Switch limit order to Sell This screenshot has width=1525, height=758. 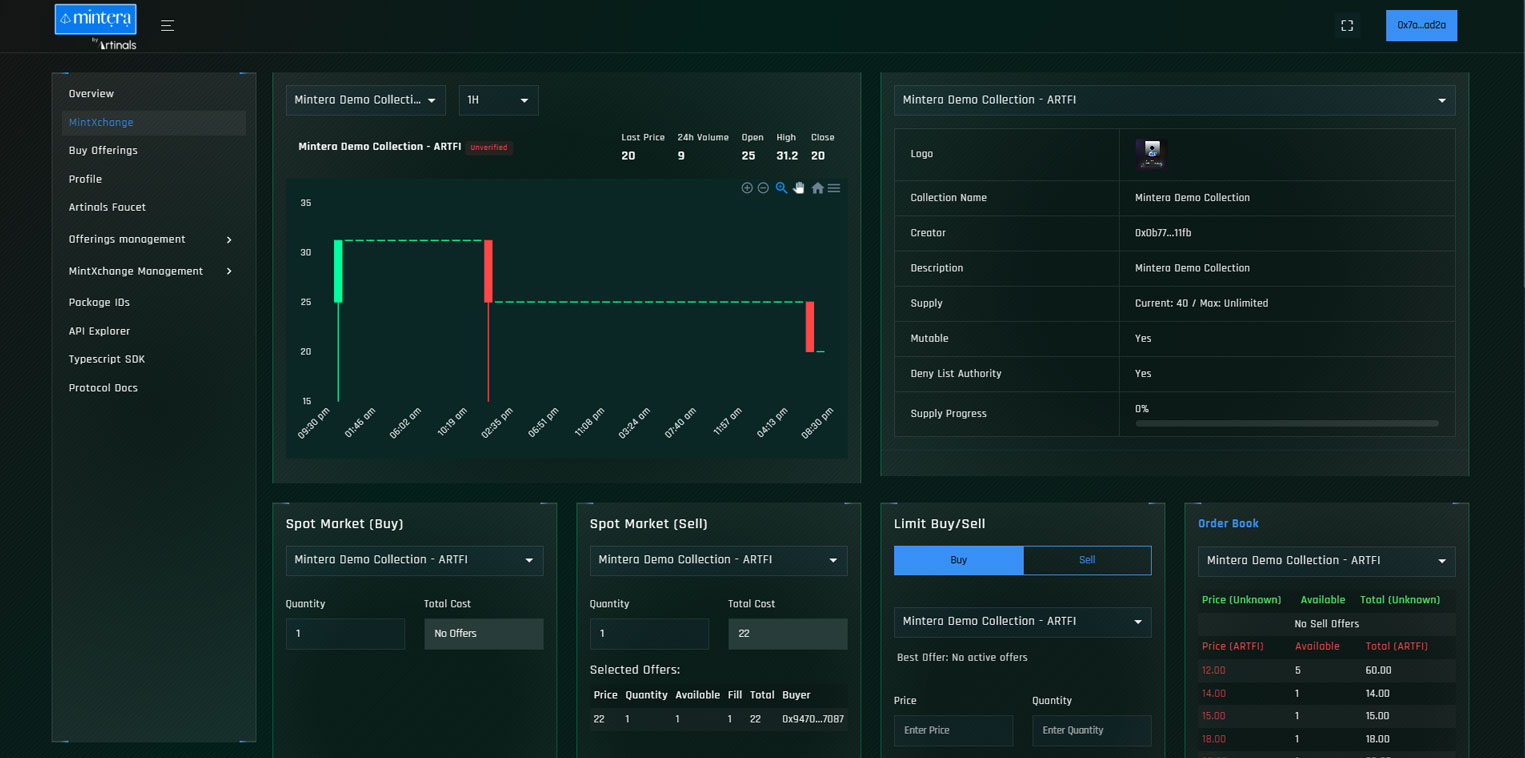[x=1087, y=560]
